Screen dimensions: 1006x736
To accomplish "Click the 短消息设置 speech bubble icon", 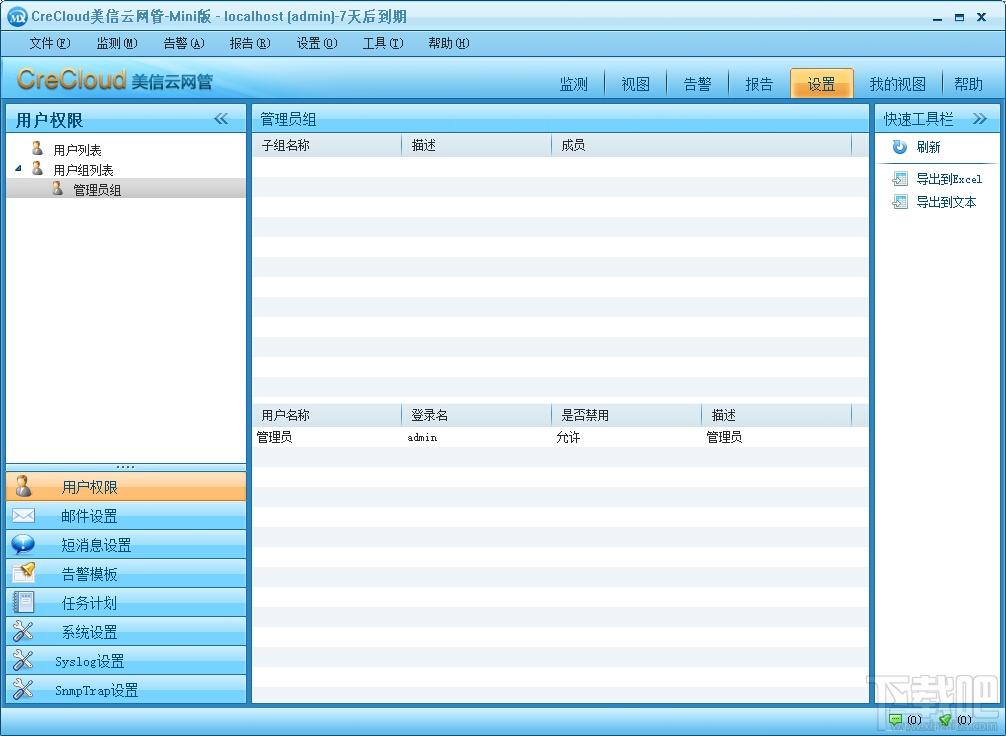I will click(24, 544).
